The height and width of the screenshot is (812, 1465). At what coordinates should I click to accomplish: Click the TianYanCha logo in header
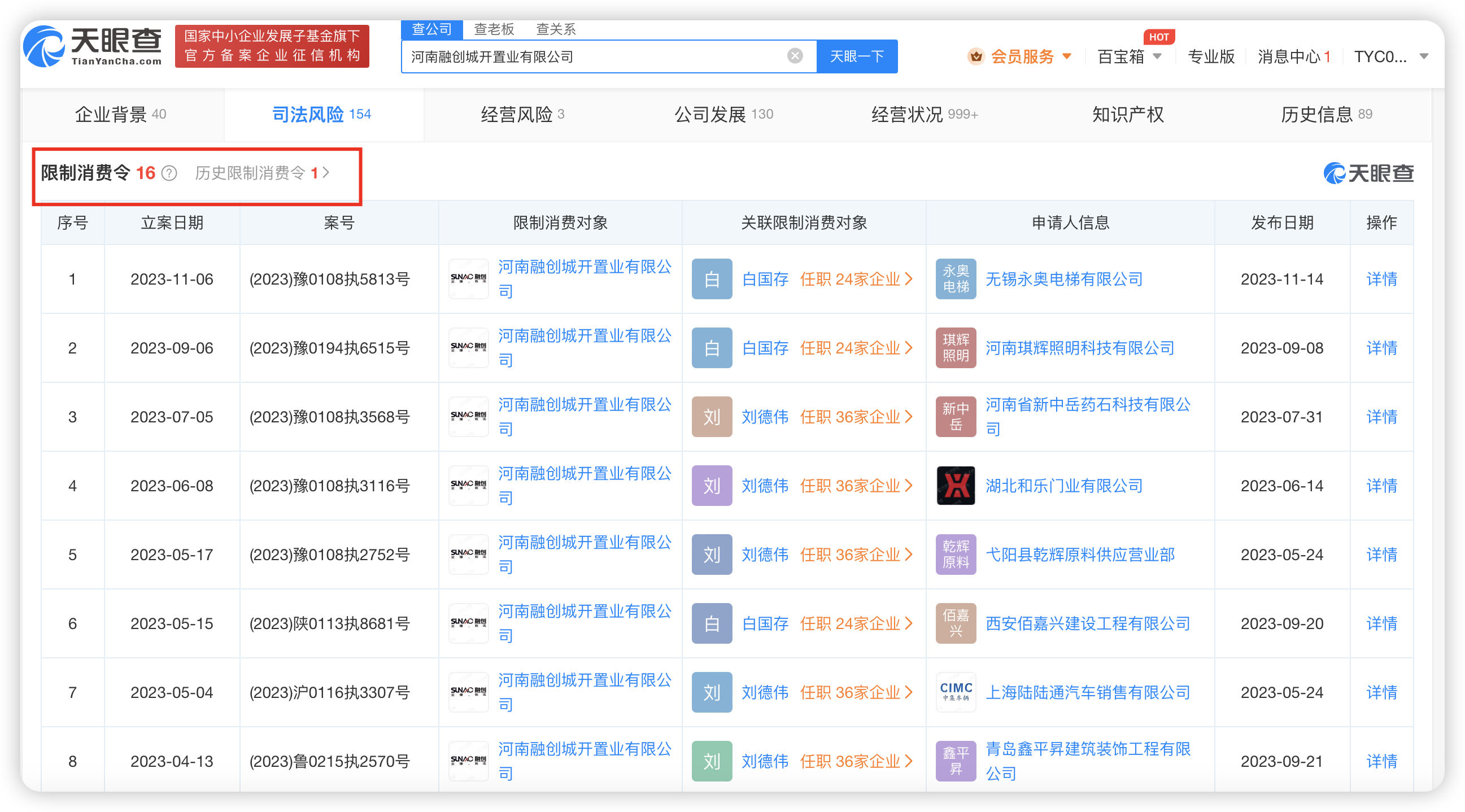93,46
